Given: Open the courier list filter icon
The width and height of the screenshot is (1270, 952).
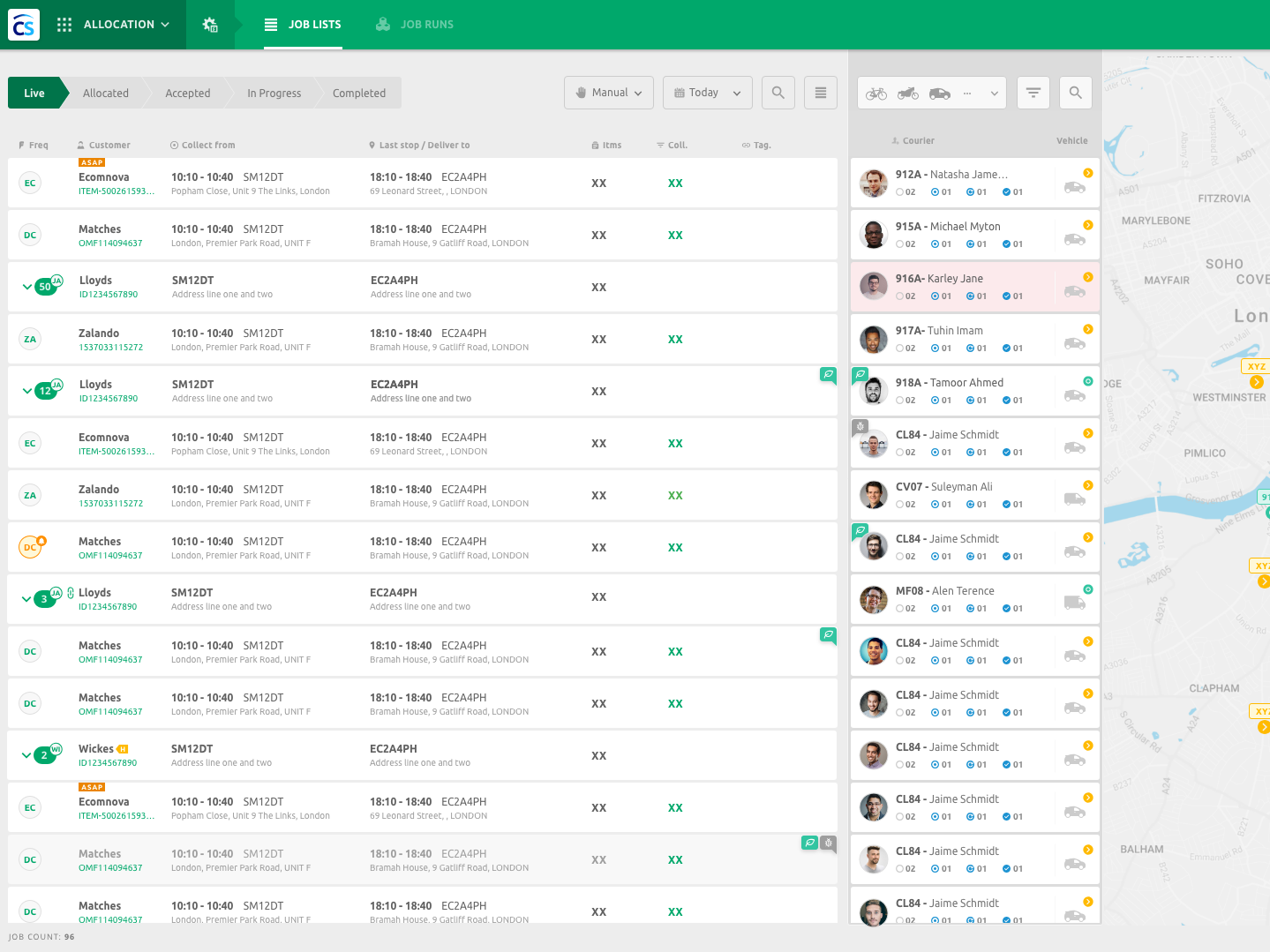Looking at the screenshot, I should coord(1033,92).
